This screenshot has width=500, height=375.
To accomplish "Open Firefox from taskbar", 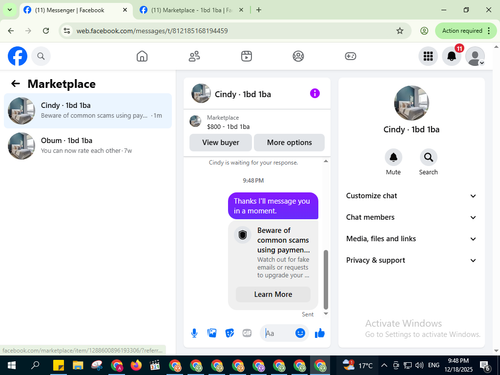I will (x=136, y=365).
